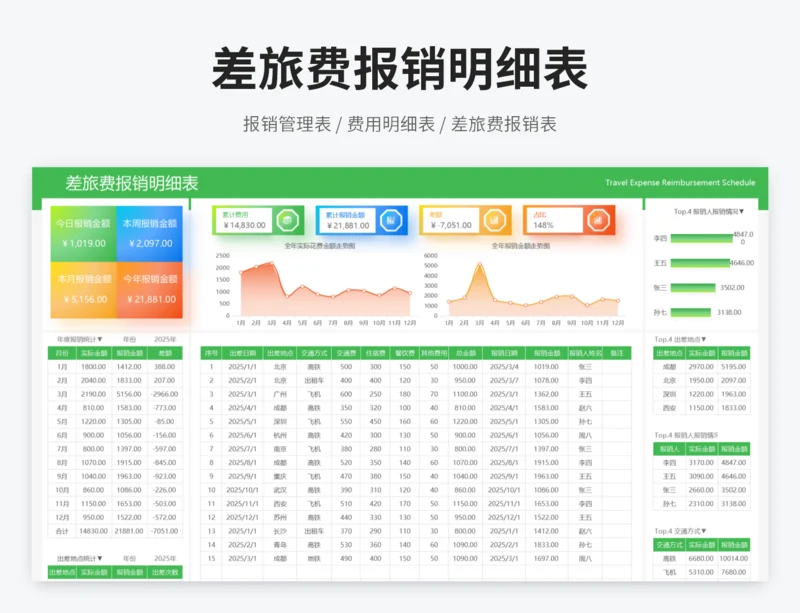Click the 报销日期 column header
This screenshot has width=800, height=613.
[504, 353]
